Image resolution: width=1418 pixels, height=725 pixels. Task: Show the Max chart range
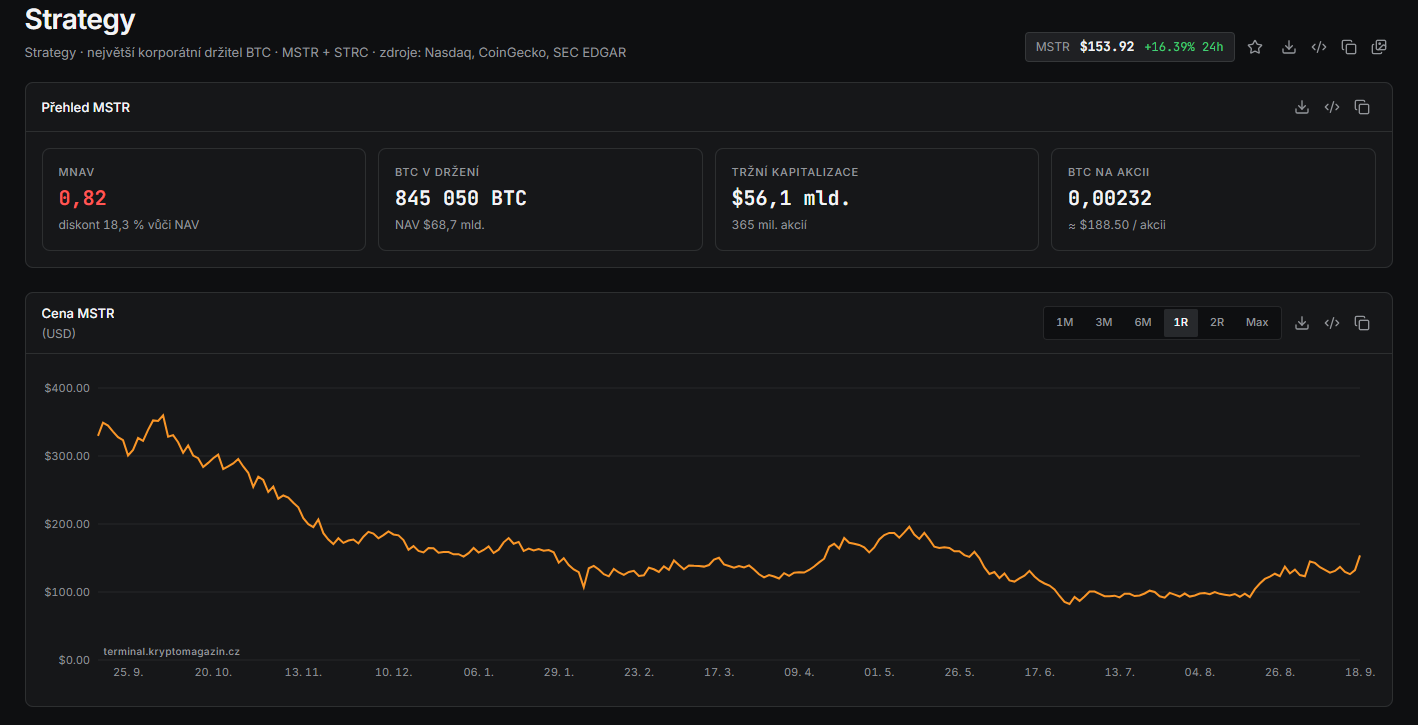(1257, 322)
